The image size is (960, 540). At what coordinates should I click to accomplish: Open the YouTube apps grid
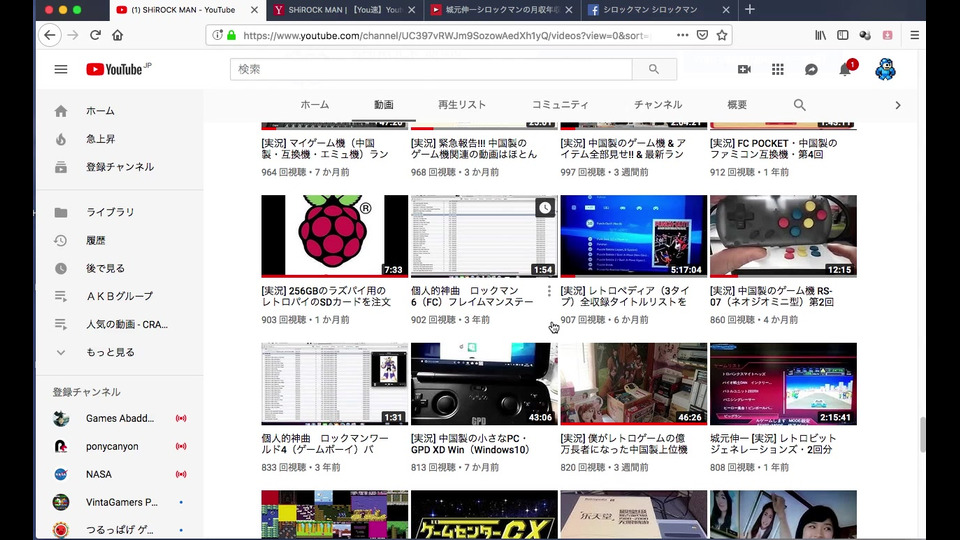point(778,69)
